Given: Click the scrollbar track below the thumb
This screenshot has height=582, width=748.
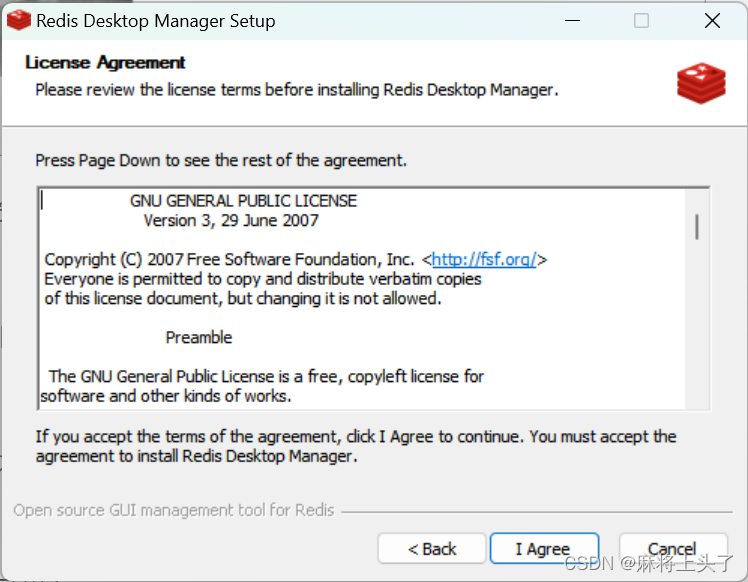Looking at the screenshot, I should [x=697, y=324].
